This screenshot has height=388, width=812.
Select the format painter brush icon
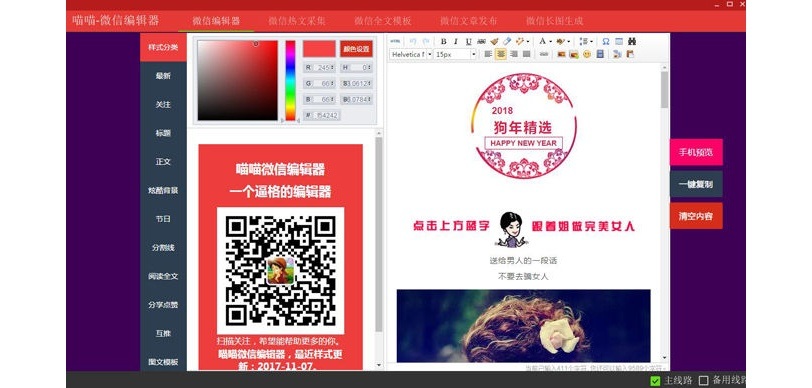click(495, 41)
